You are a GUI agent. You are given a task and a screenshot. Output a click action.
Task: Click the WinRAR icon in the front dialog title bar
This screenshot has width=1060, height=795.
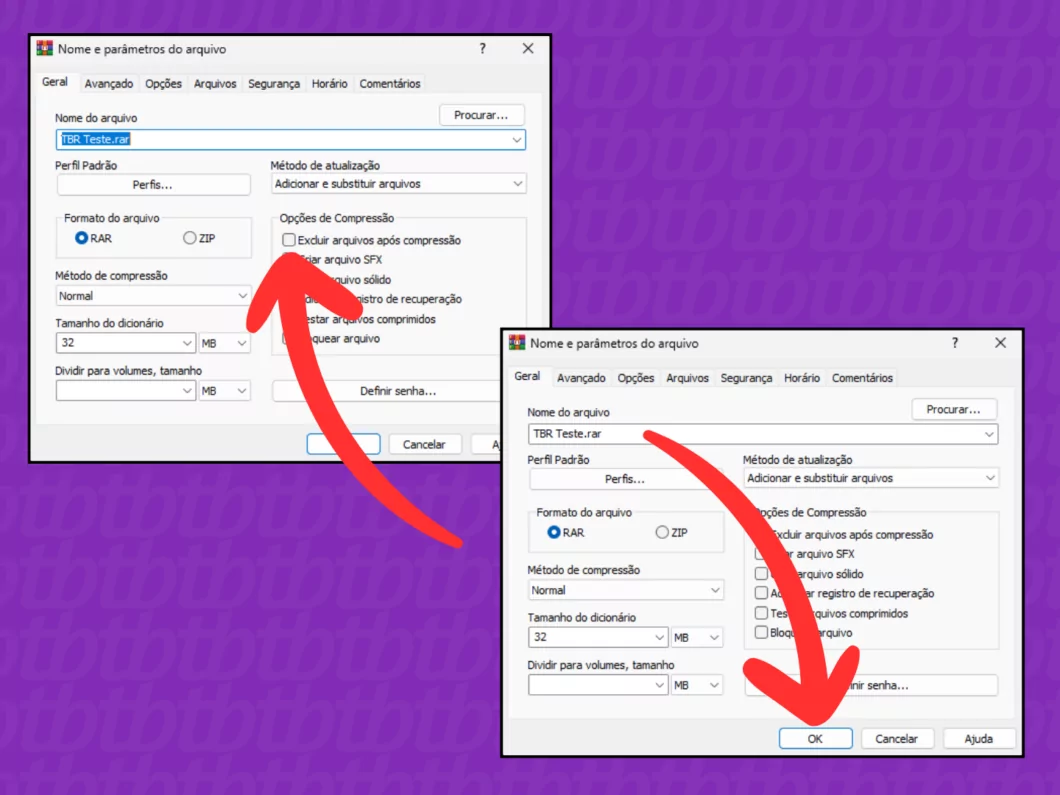(x=517, y=343)
